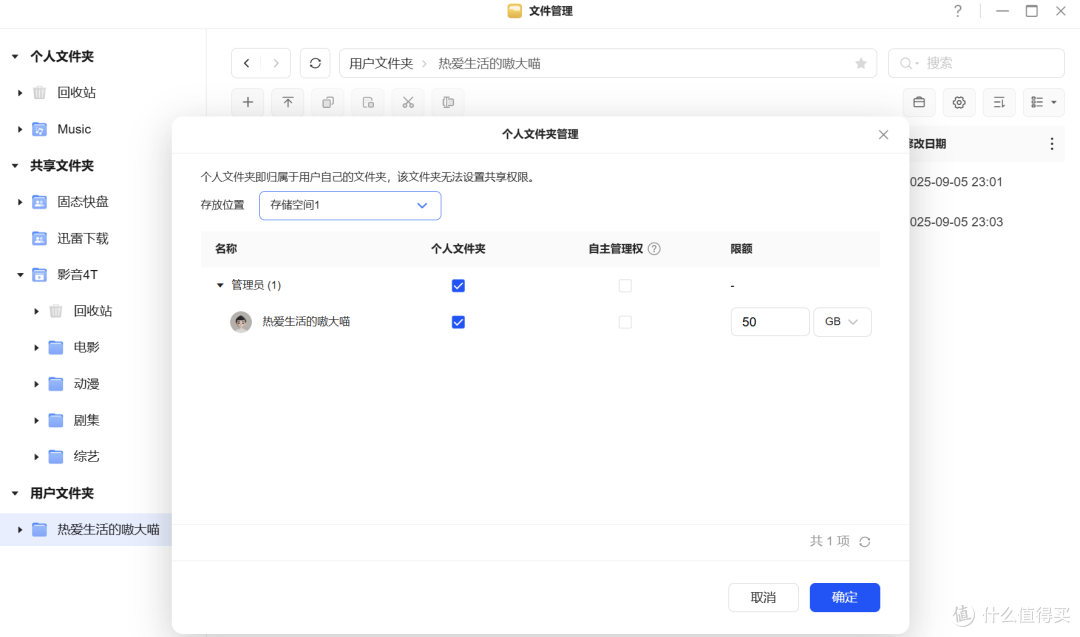Go back with the left arrow button
The width and height of the screenshot is (1080, 637).
247,63
